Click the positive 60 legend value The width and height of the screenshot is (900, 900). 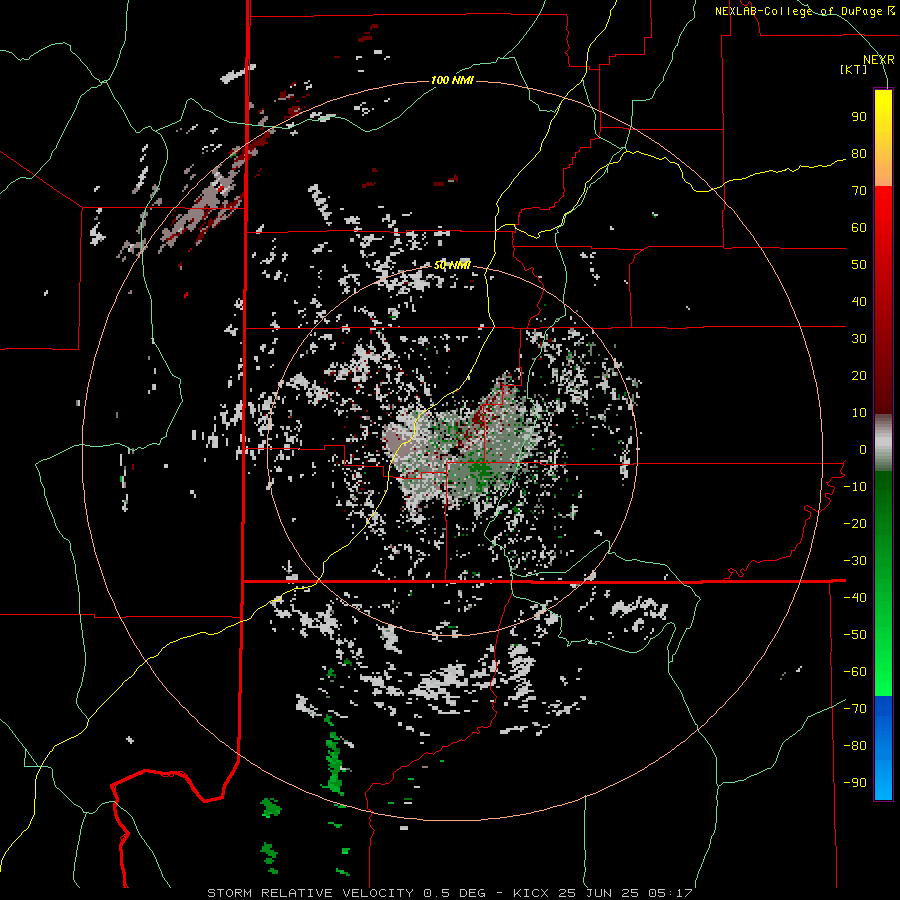tap(859, 228)
